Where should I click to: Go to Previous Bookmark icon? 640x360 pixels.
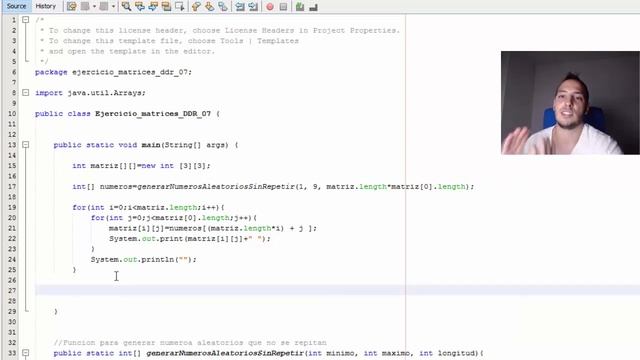pyautogui.click(x=196, y=7)
